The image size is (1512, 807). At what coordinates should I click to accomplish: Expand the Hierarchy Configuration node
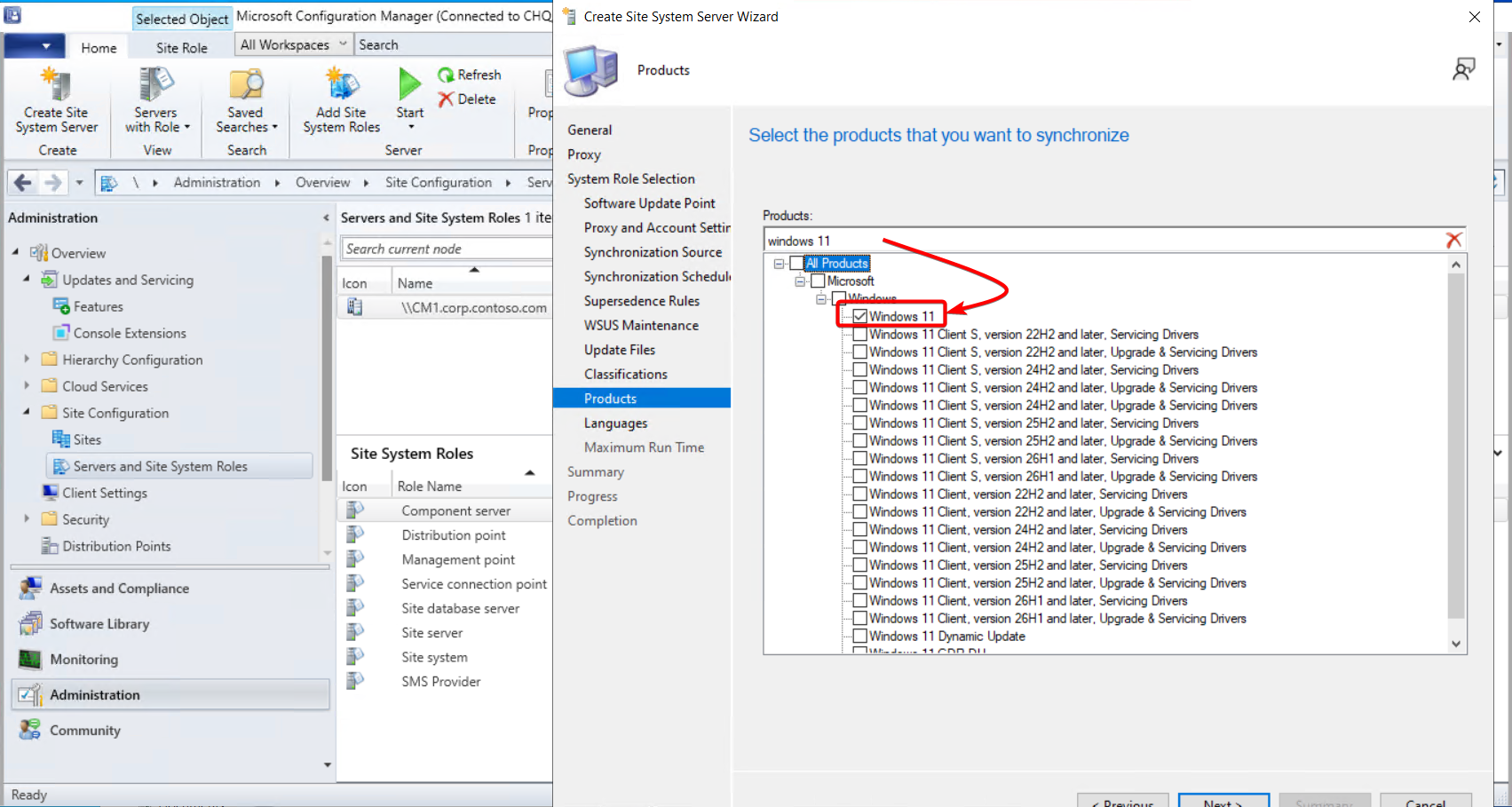[27, 360]
